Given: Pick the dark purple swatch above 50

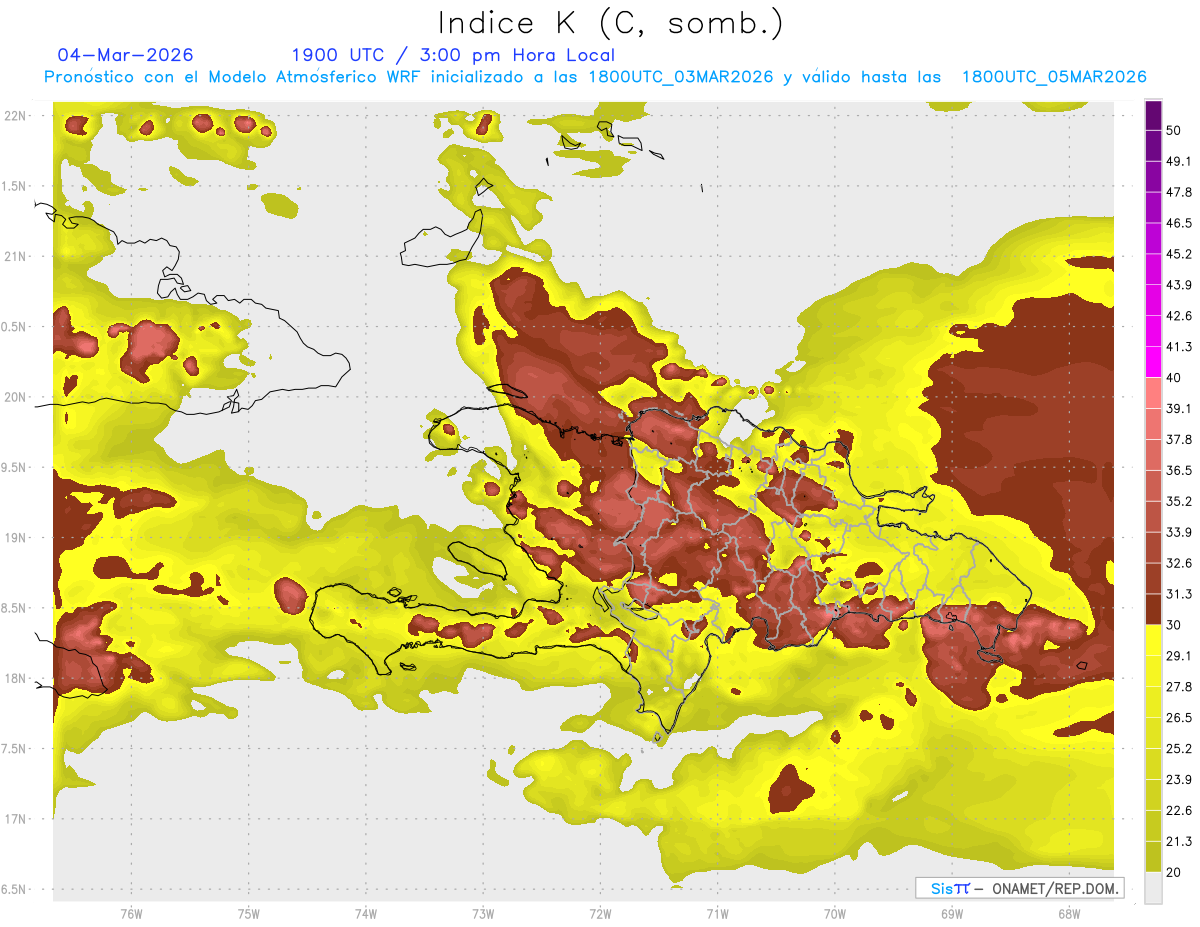Looking at the screenshot, I should [x=1153, y=115].
